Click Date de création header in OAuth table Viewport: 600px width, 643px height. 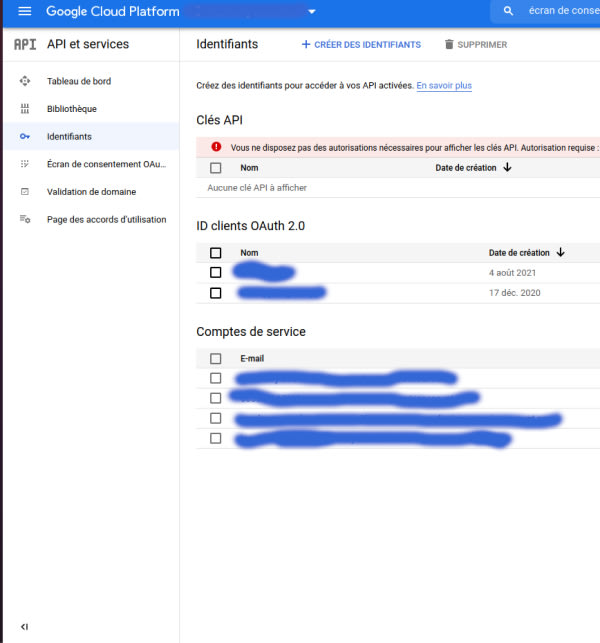pyautogui.click(x=519, y=253)
